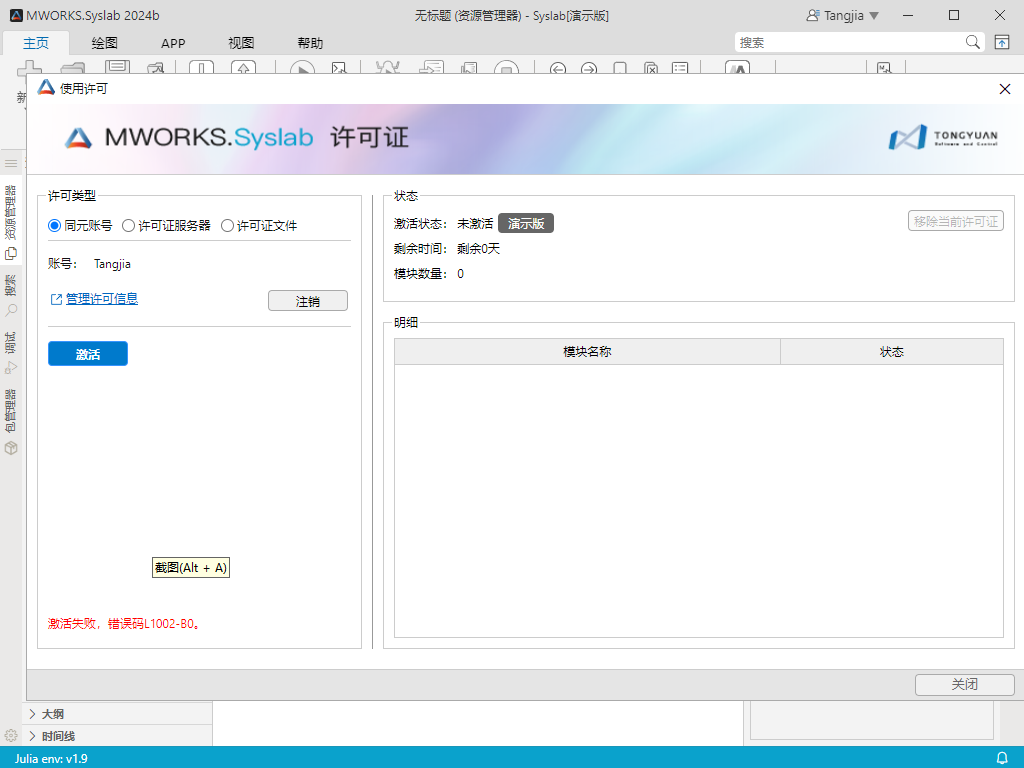This screenshot has height=768, width=1024.
Task: Click the stop icon in toolbar
Action: 506,68
